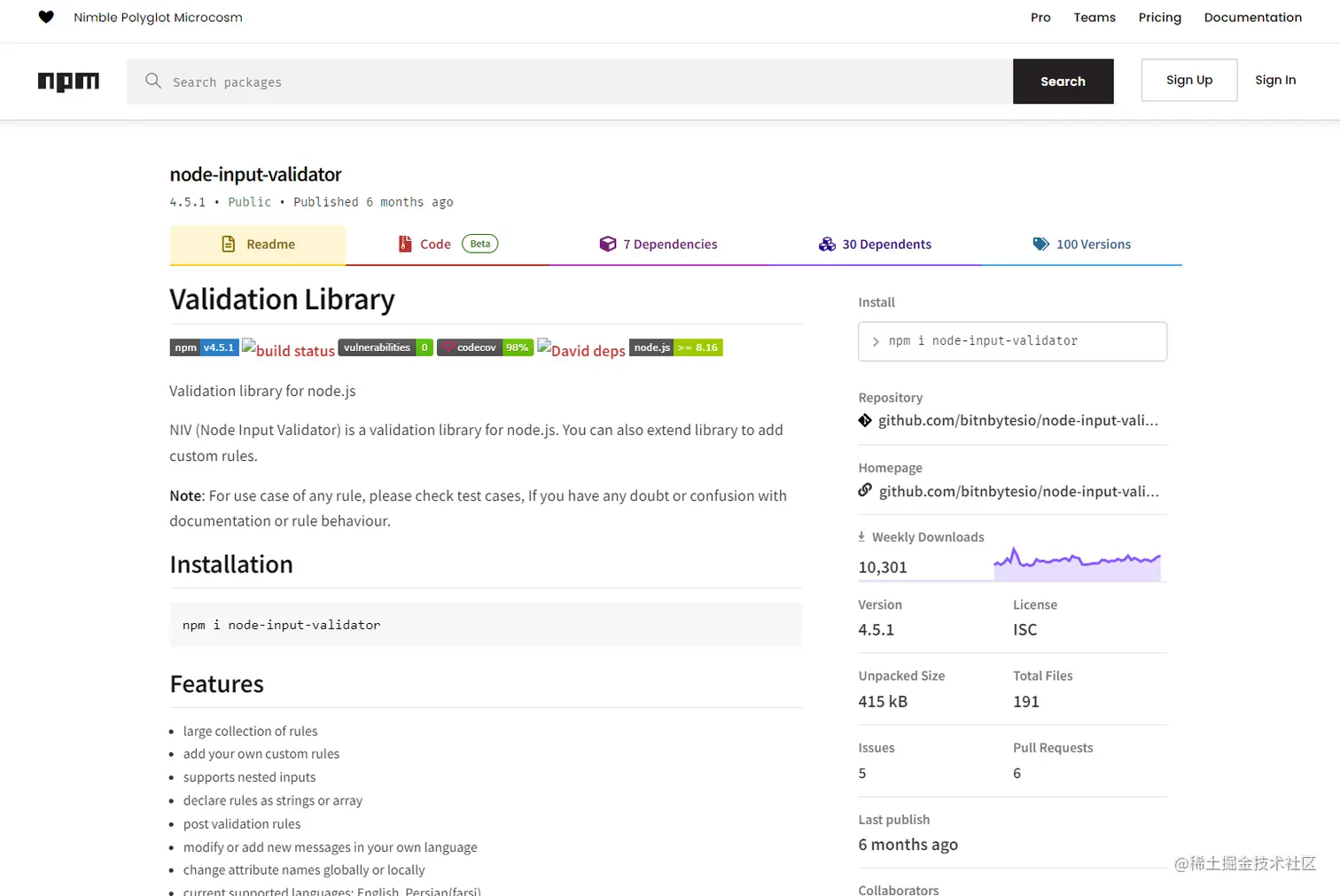Click the homepage chain-link icon
This screenshot has width=1340, height=896.
click(x=865, y=490)
